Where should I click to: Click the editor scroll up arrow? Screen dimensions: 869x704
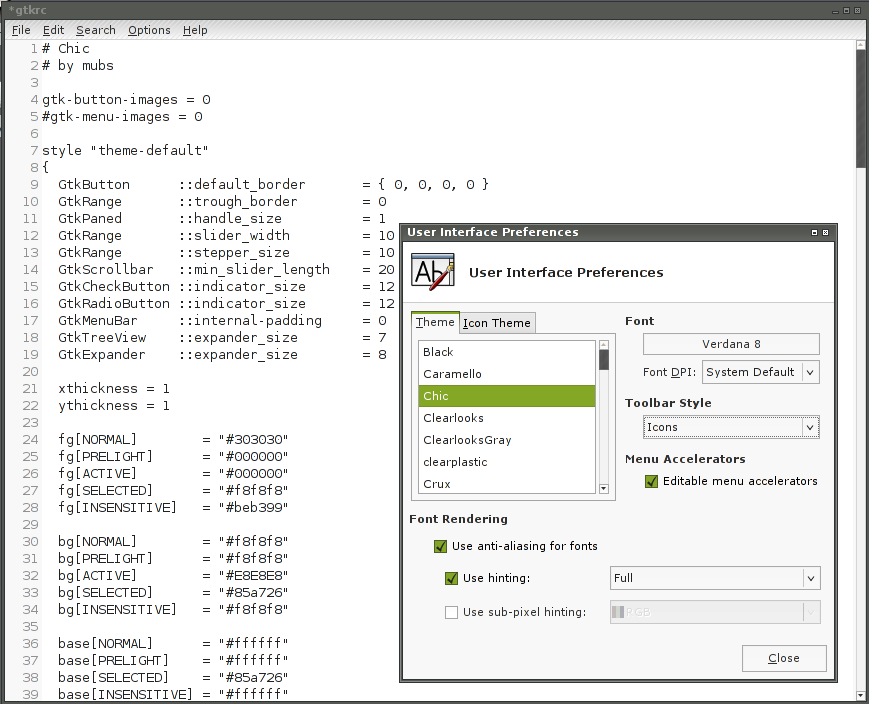click(x=861, y=45)
